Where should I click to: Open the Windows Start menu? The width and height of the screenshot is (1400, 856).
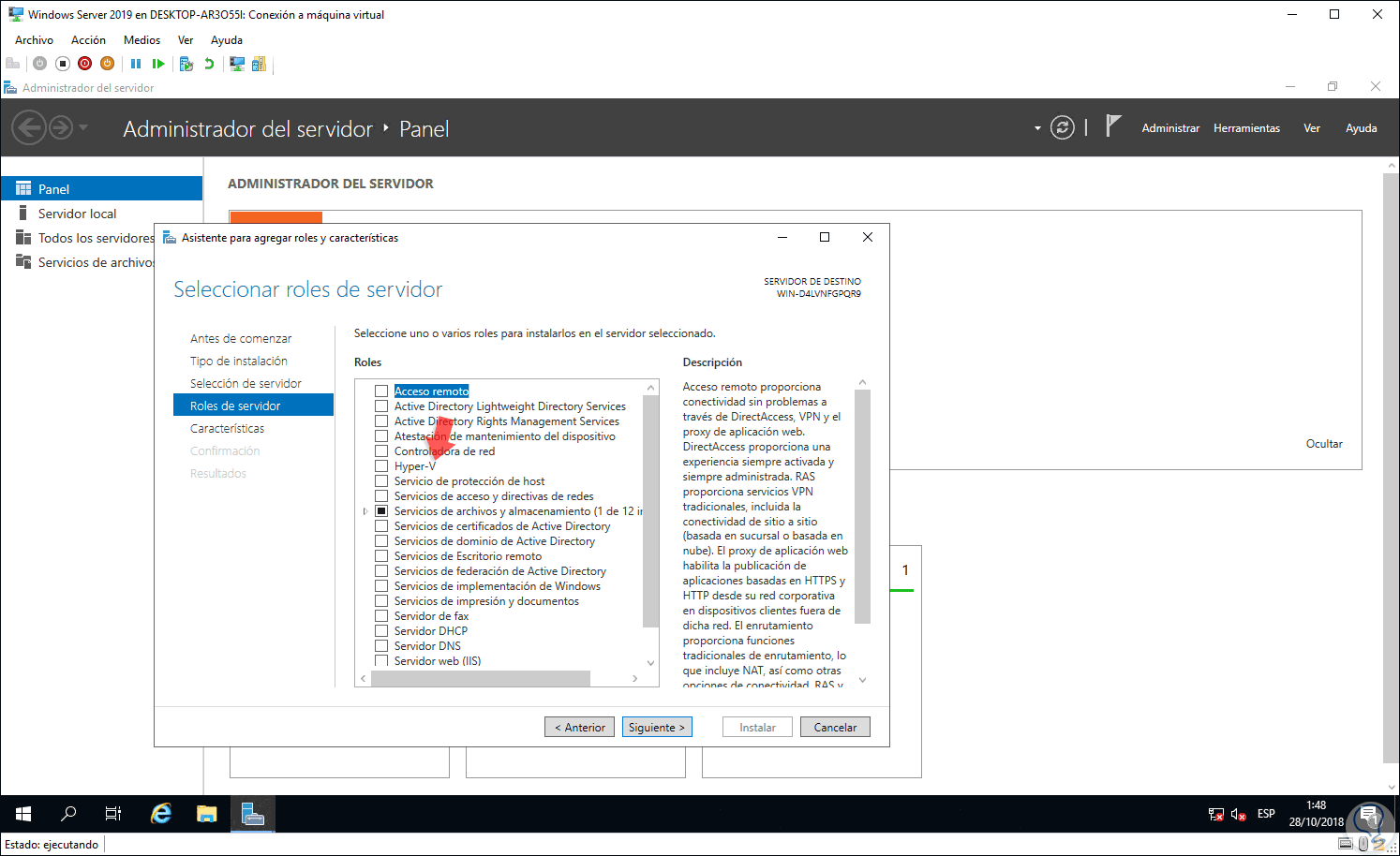(x=23, y=814)
